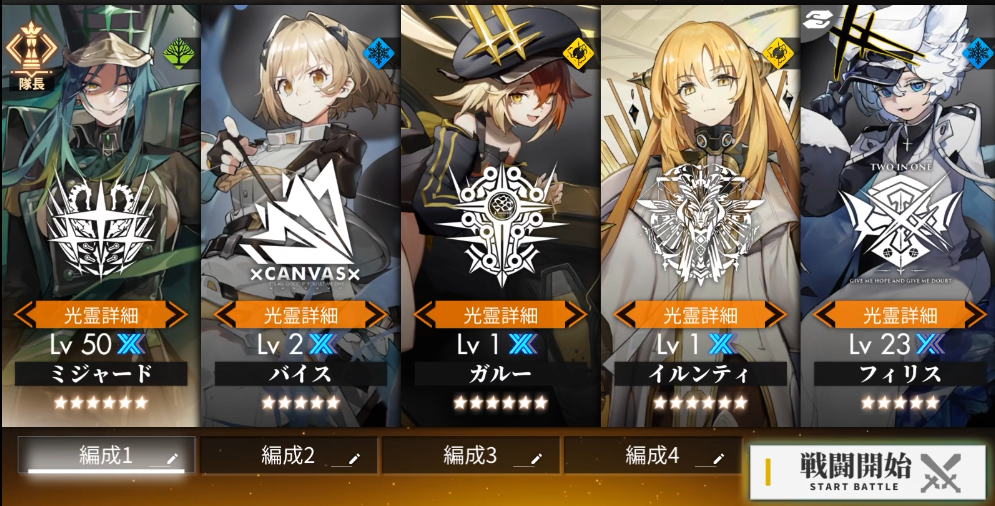Viewport: 995px width, 506px height.
Task: Switch to the 編成2 formation tab
Action: (x=289, y=455)
